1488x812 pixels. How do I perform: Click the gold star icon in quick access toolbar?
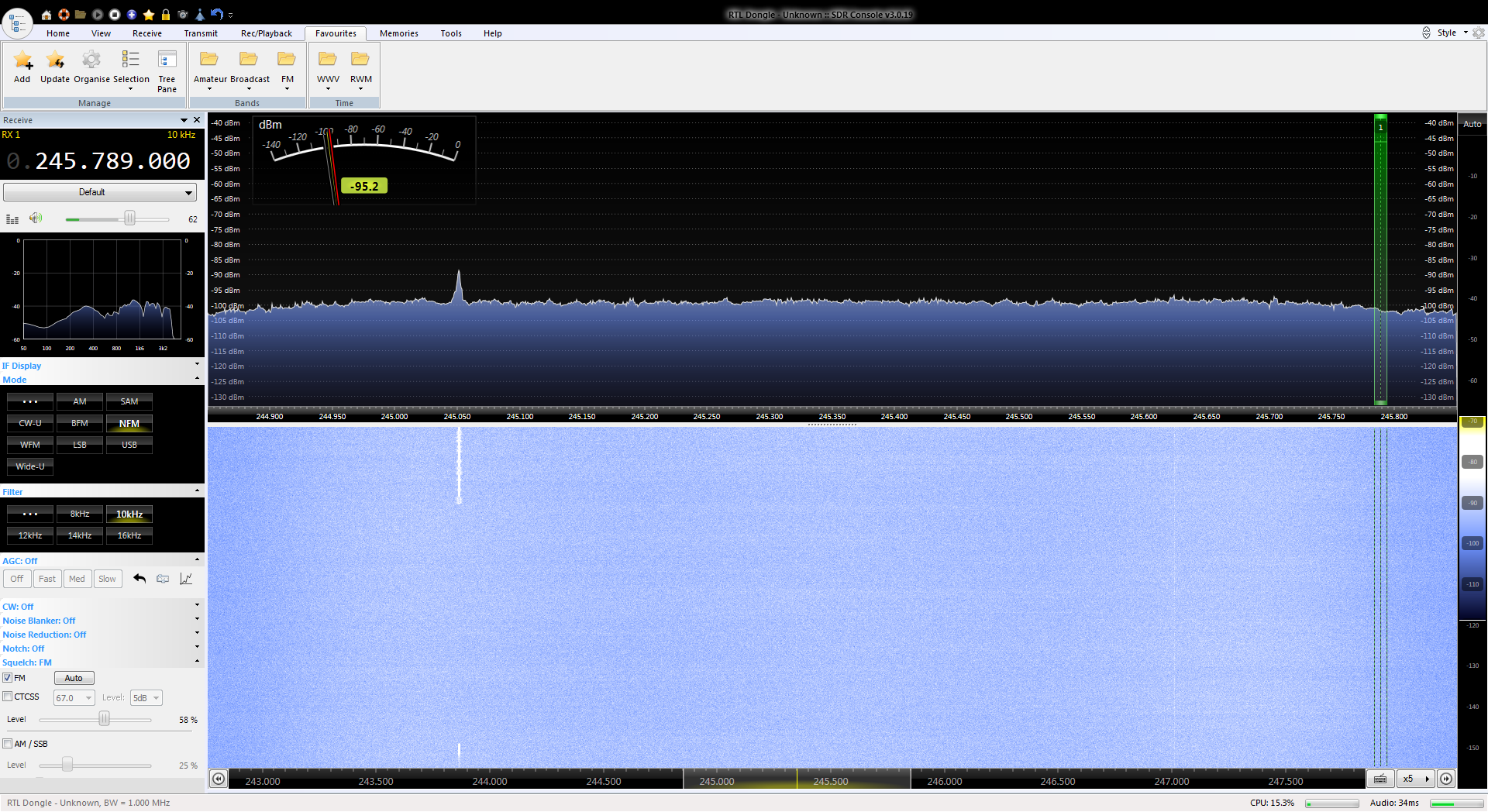149,15
